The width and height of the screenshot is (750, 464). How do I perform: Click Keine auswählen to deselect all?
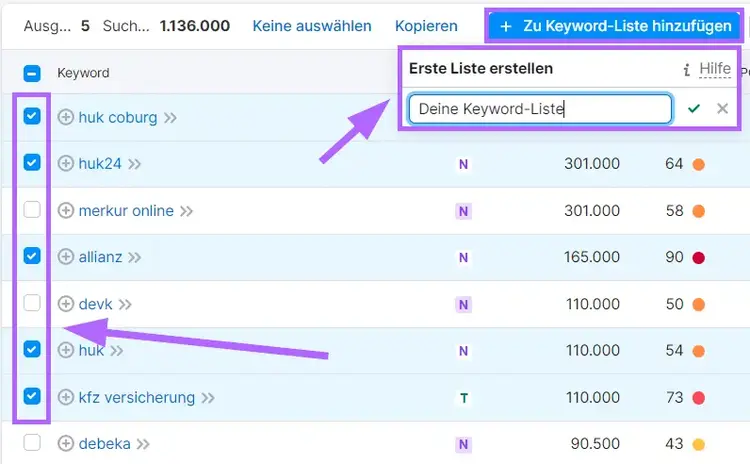[x=312, y=26]
